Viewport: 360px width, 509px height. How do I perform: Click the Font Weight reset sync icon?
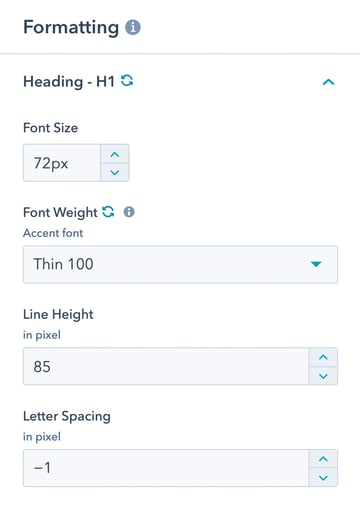coord(108,212)
